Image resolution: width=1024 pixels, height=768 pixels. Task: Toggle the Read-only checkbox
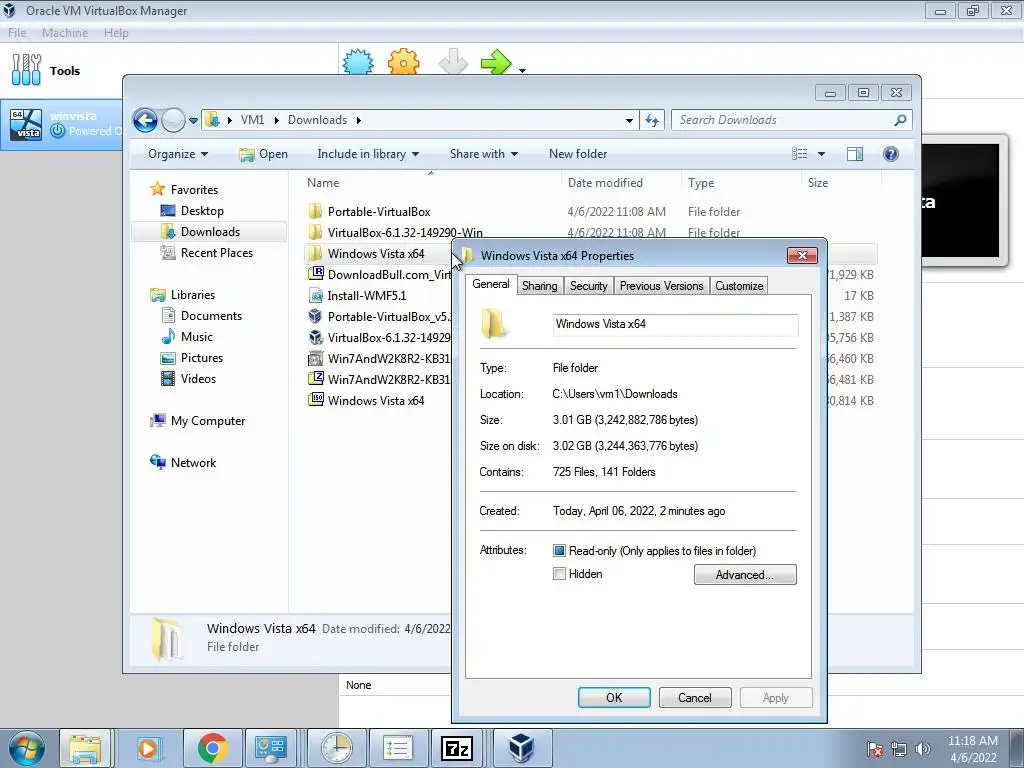pyautogui.click(x=559, y=551)
